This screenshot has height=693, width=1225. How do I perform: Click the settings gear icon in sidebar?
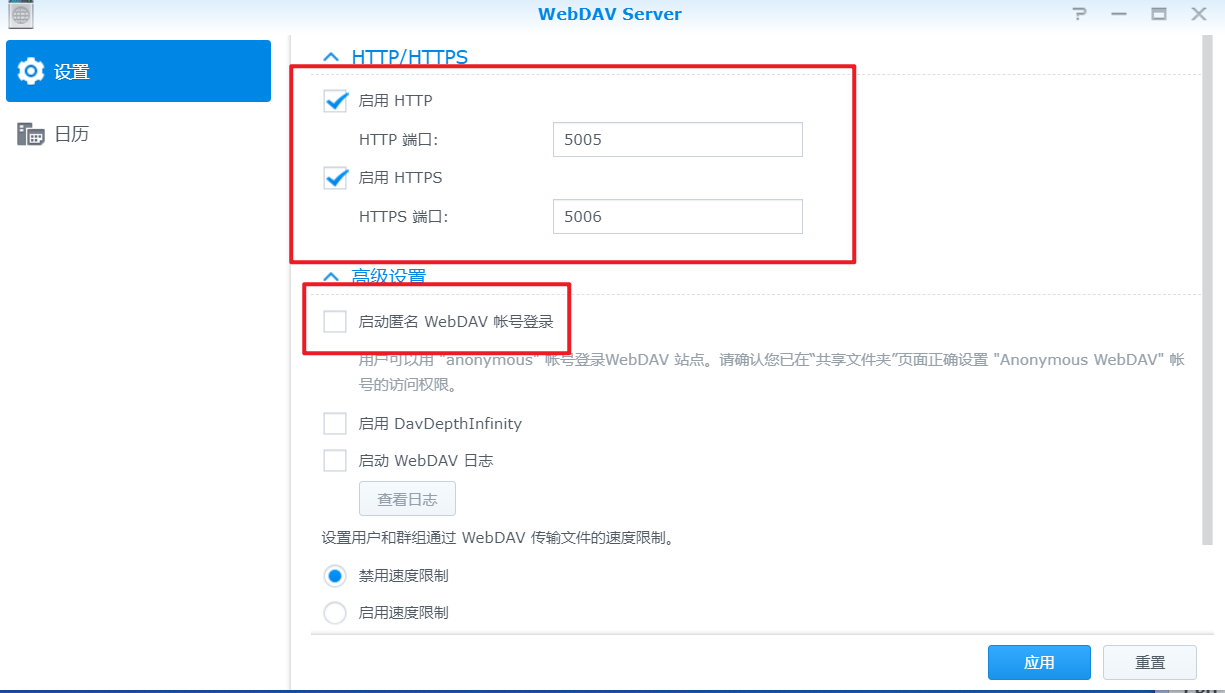pyautogui.click(x=31, y=71)
